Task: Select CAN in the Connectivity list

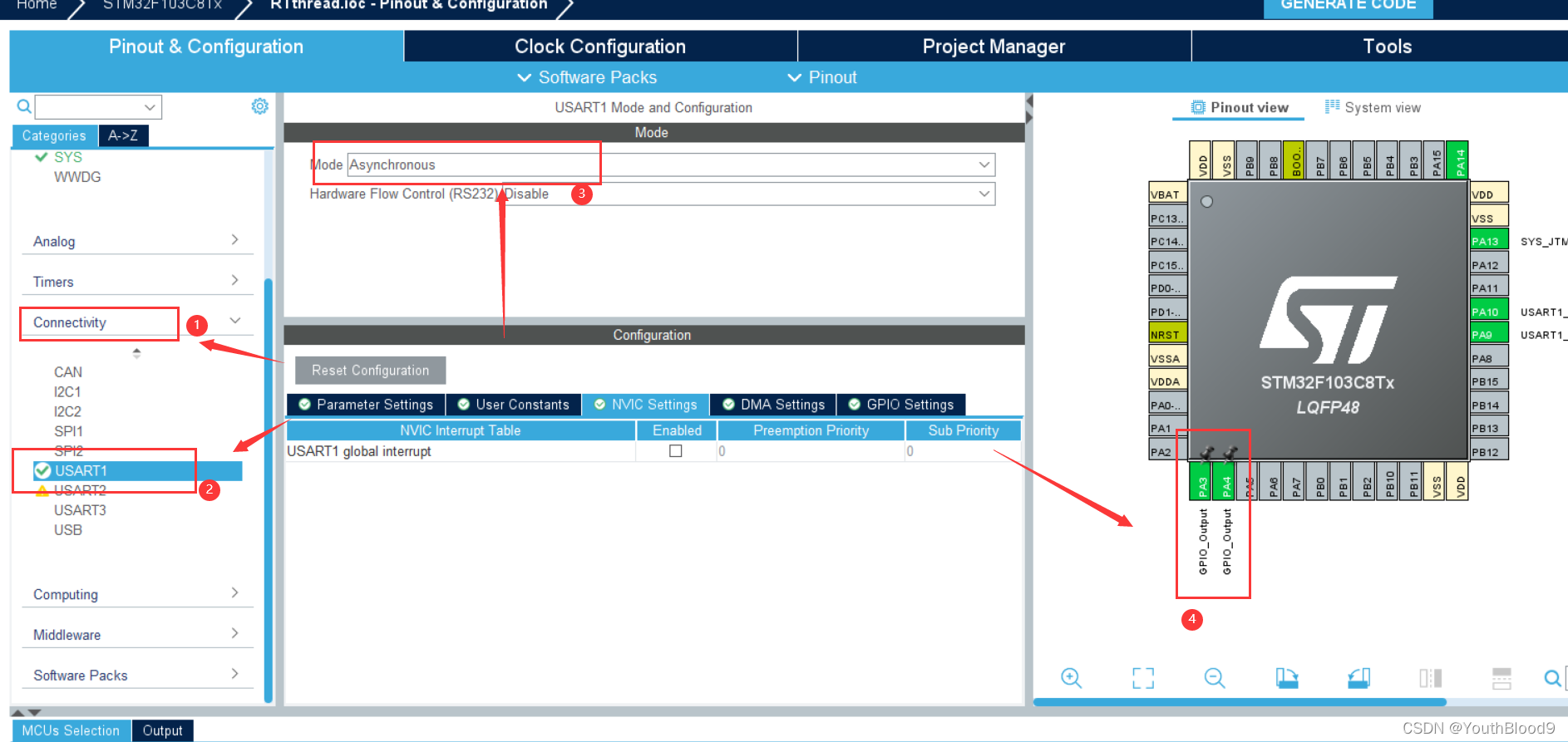Action: coord(68,372)
